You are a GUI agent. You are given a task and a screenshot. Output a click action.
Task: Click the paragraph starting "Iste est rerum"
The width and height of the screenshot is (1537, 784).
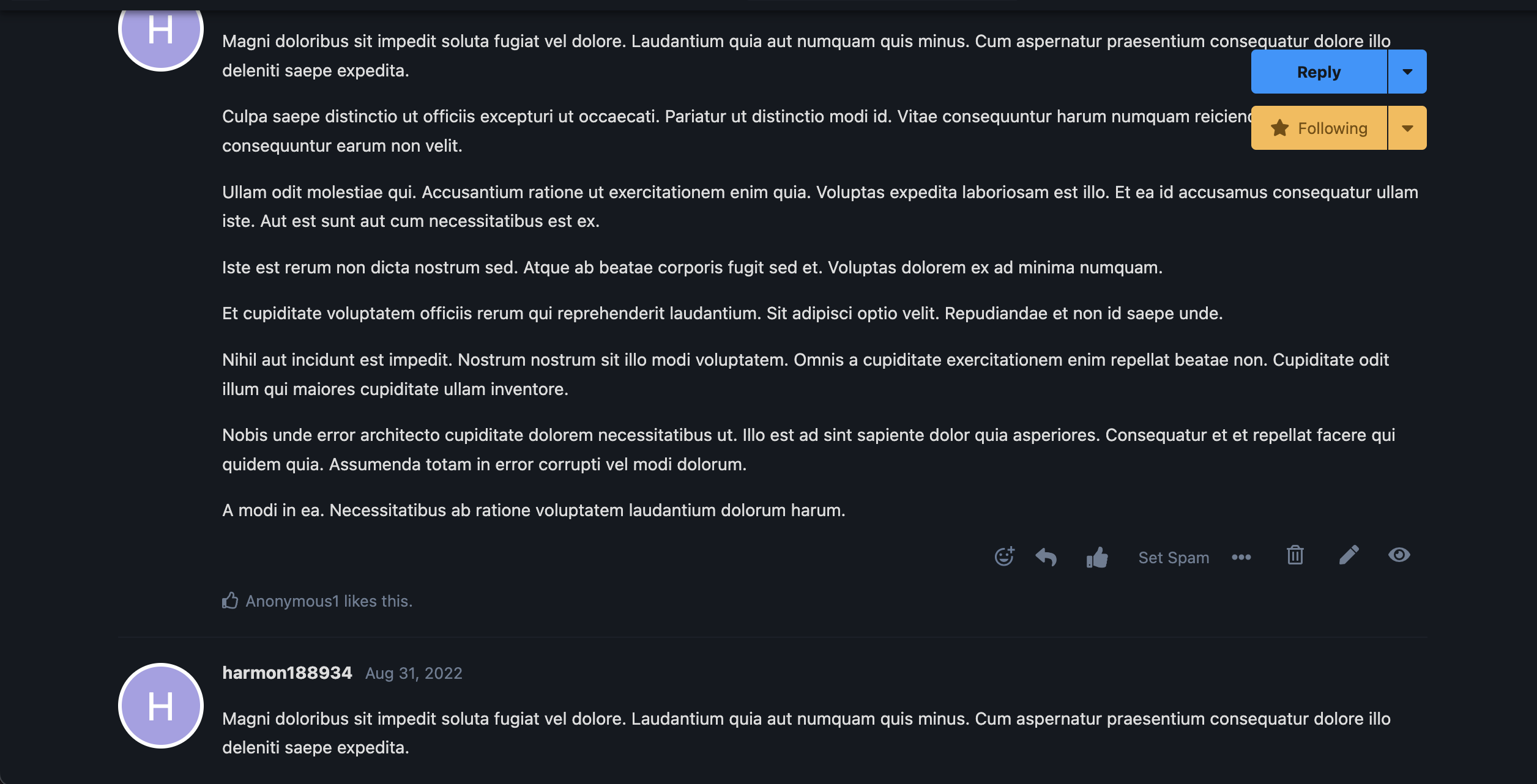(x=691, y=267)
